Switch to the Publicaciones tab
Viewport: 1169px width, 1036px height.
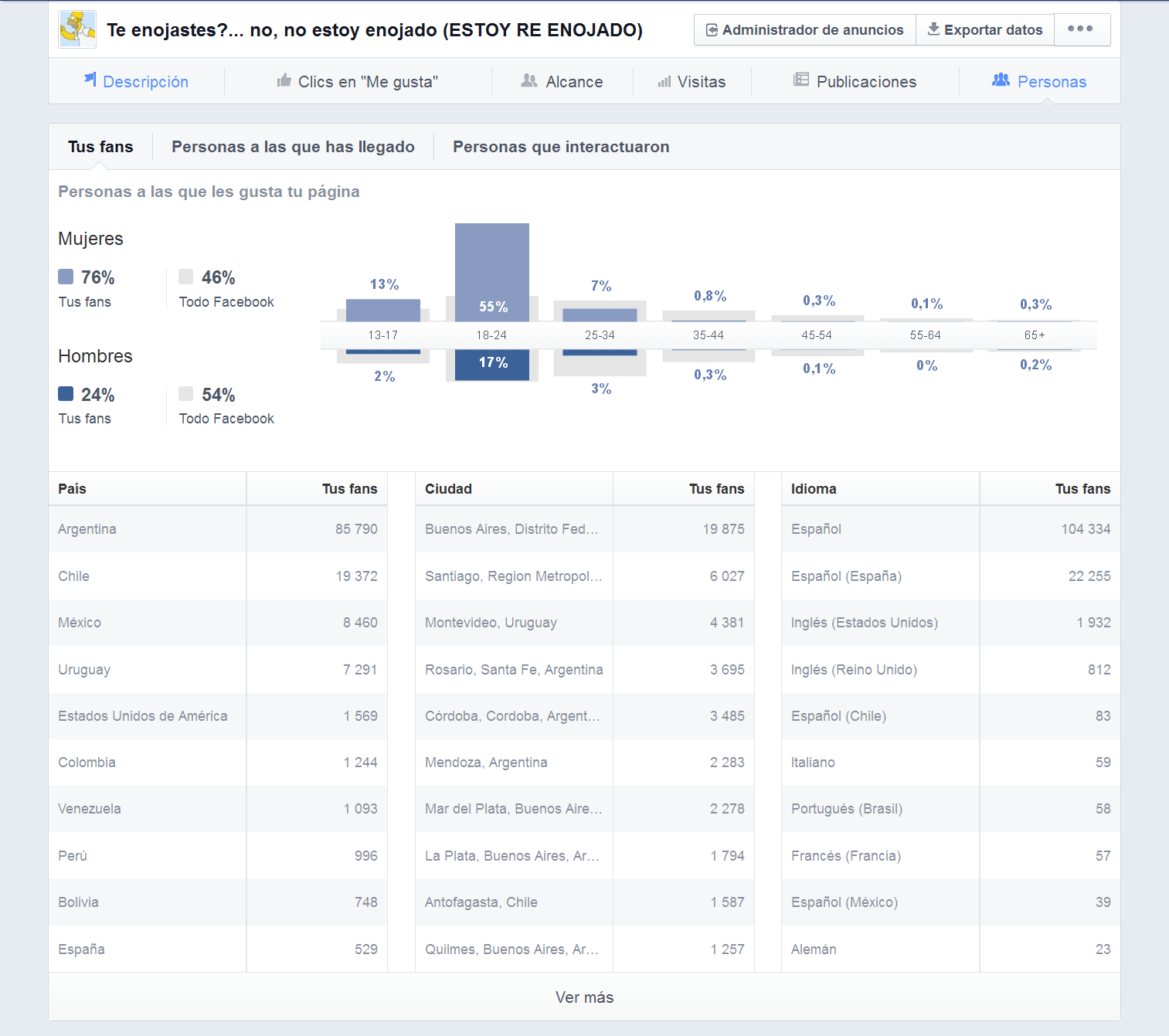pyautogui.click(x=855, y=81)
